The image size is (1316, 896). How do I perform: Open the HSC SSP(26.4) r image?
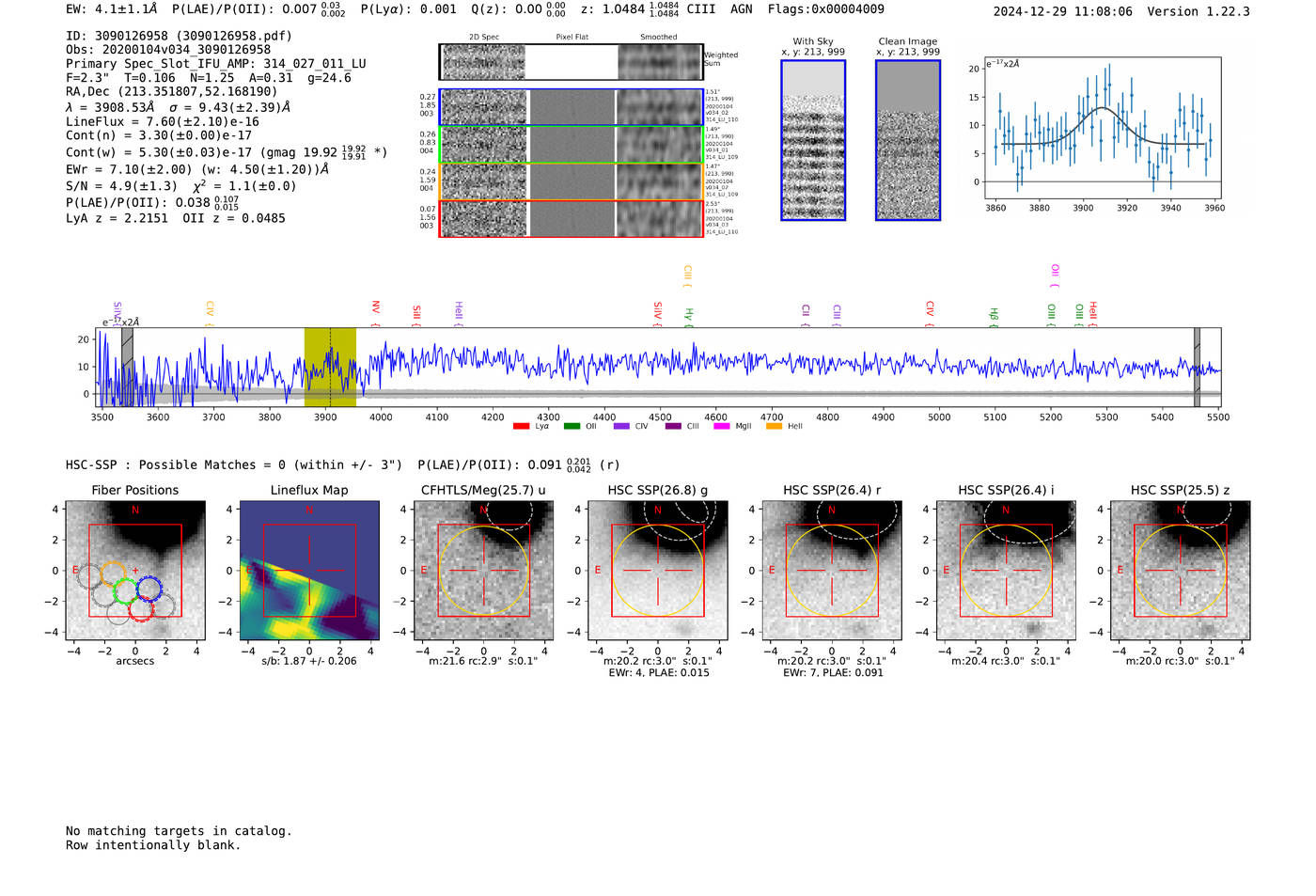click(x=832, y=571)
